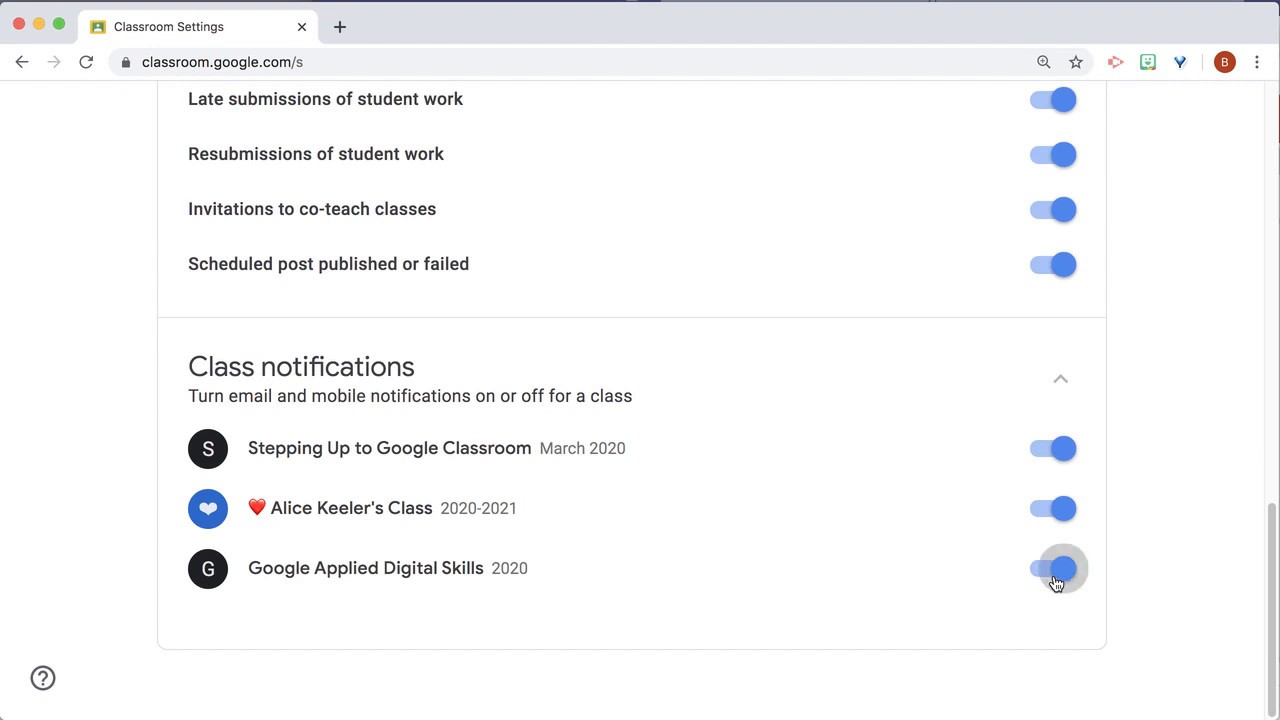
Task: Switch off Google Applied Digital Skills notifications
Action: click(x=1053, y=568)
